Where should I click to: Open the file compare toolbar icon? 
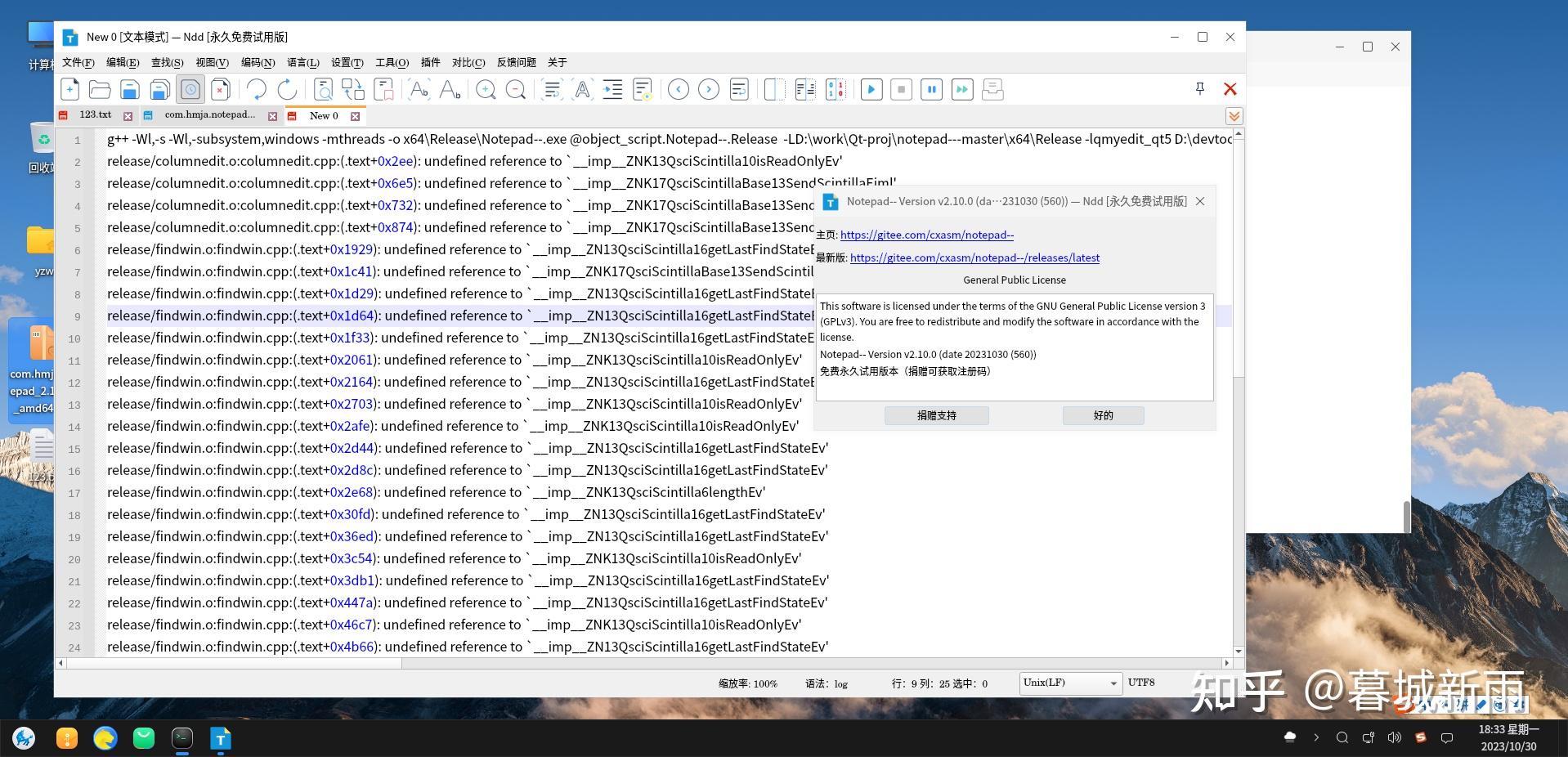click(x=774, y=89)
